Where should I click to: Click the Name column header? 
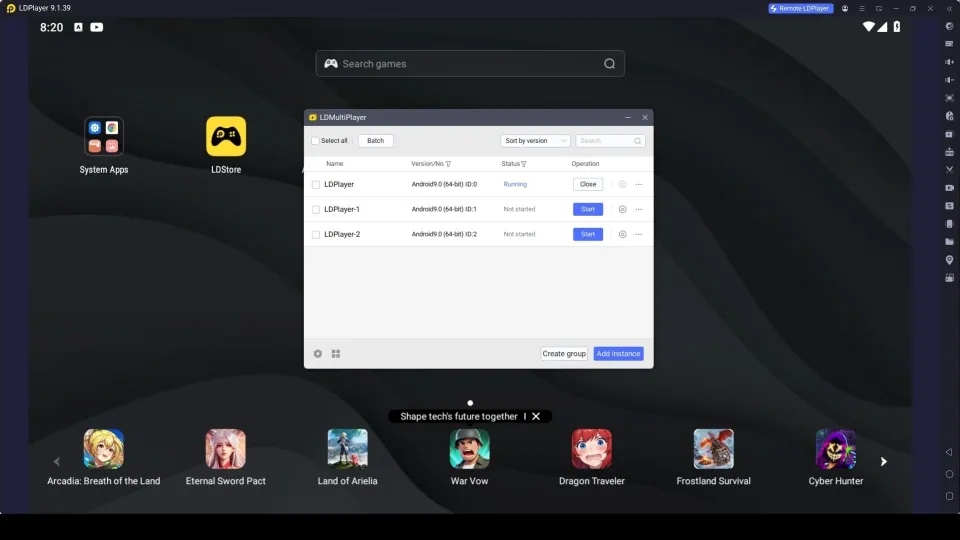click(335, 164)
